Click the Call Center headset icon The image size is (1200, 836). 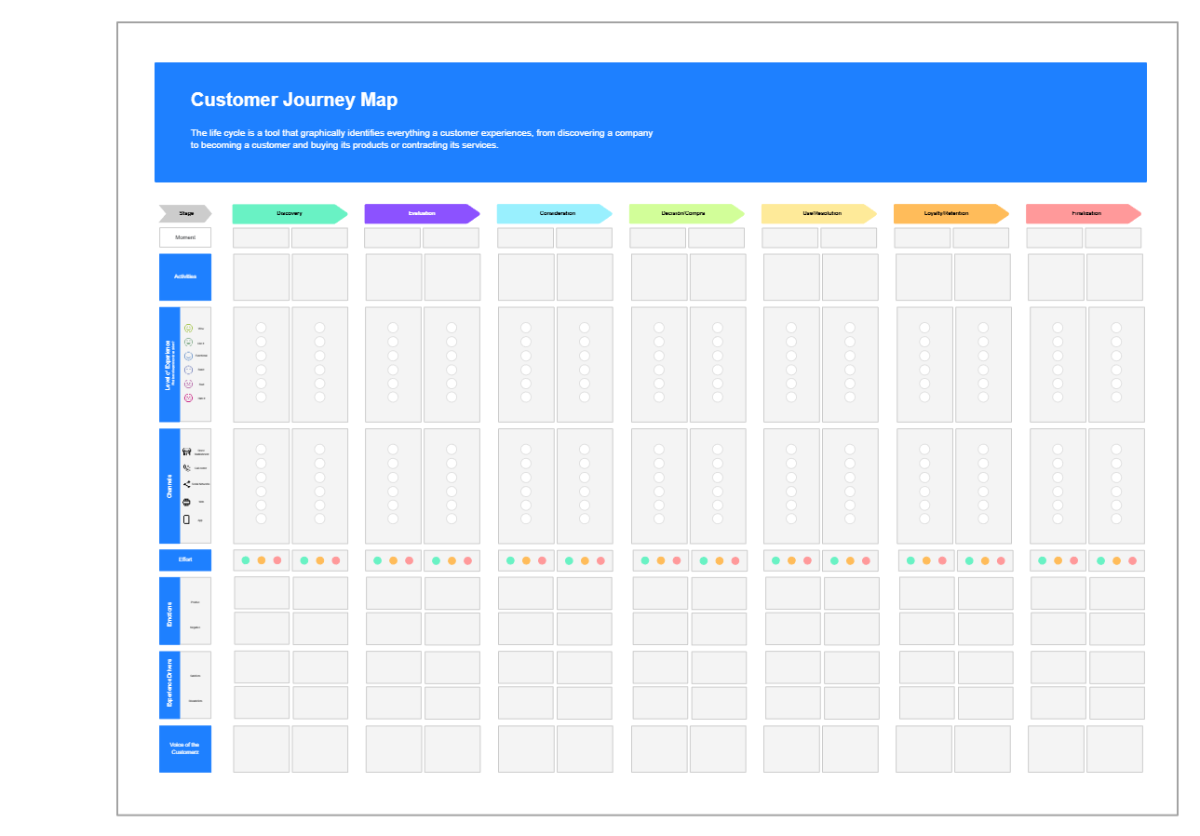click(187, 466)
